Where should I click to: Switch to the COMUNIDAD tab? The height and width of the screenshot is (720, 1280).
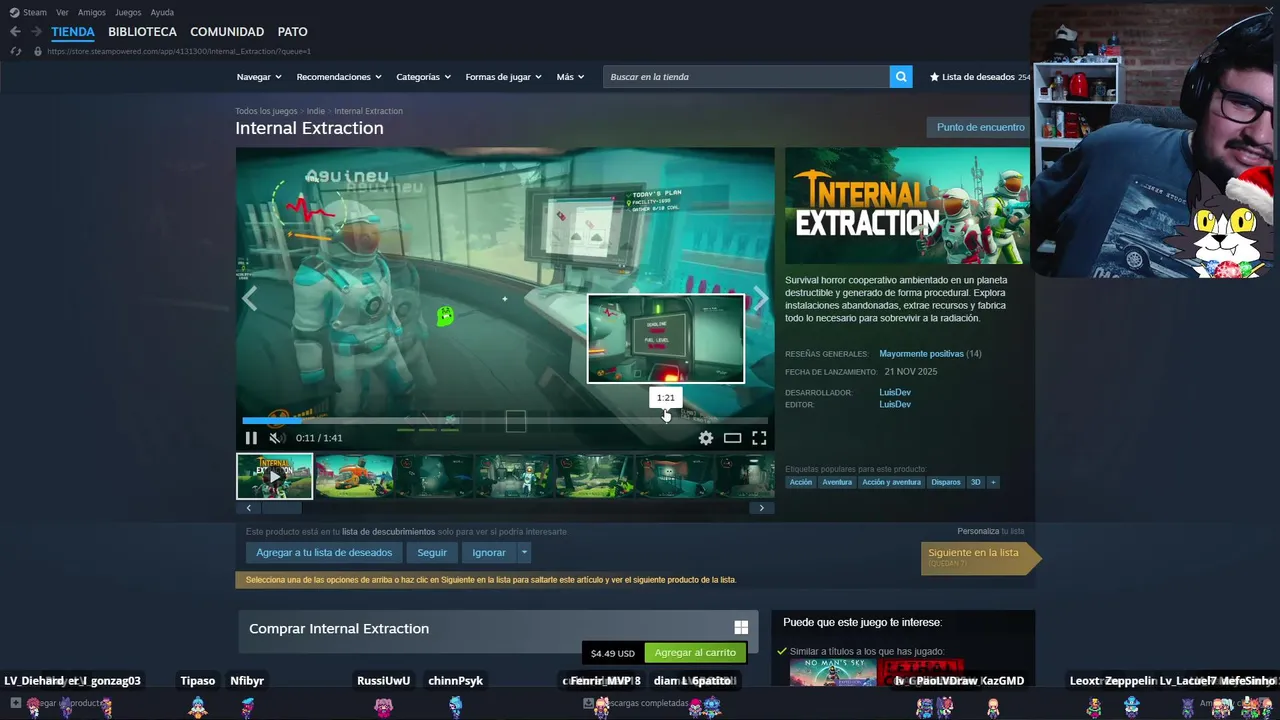pos(227,32)
